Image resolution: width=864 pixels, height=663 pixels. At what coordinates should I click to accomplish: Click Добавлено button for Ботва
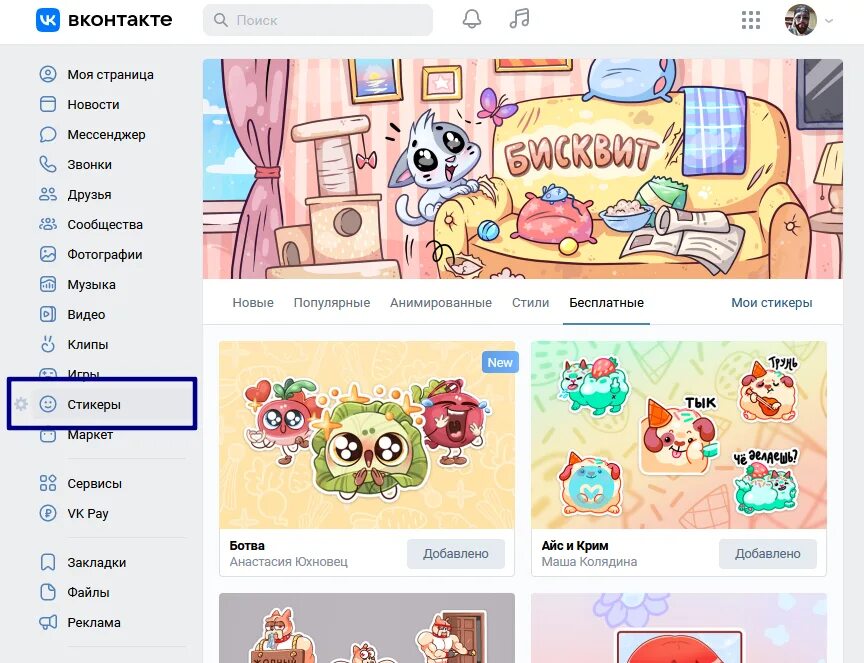456,553
